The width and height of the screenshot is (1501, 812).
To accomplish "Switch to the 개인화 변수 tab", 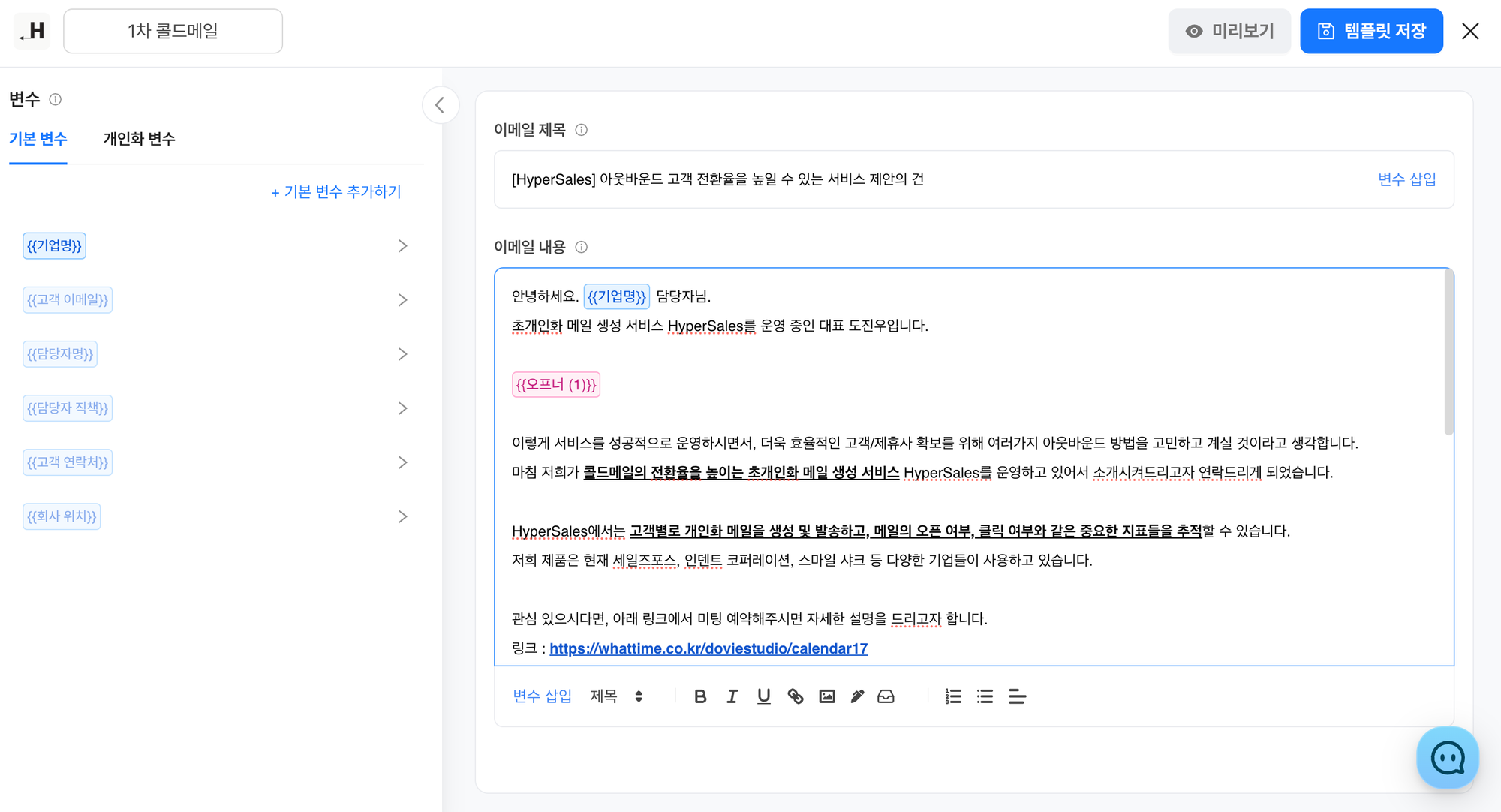I will pyautogui.click(x=139, y=139).
